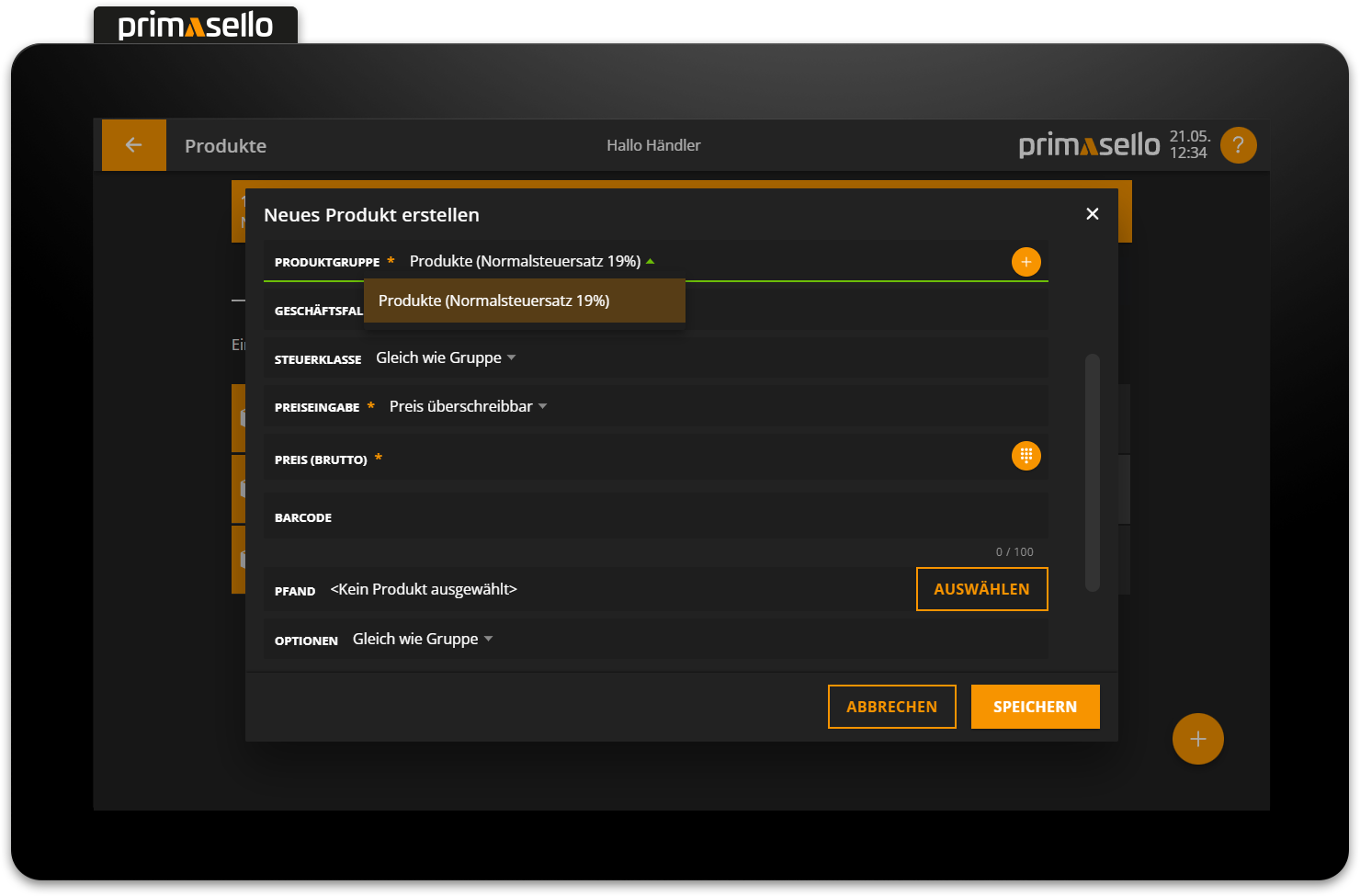The image size is (1360, 896).
Task: Open the Optionen dropdown
Action: click(423, 640)
